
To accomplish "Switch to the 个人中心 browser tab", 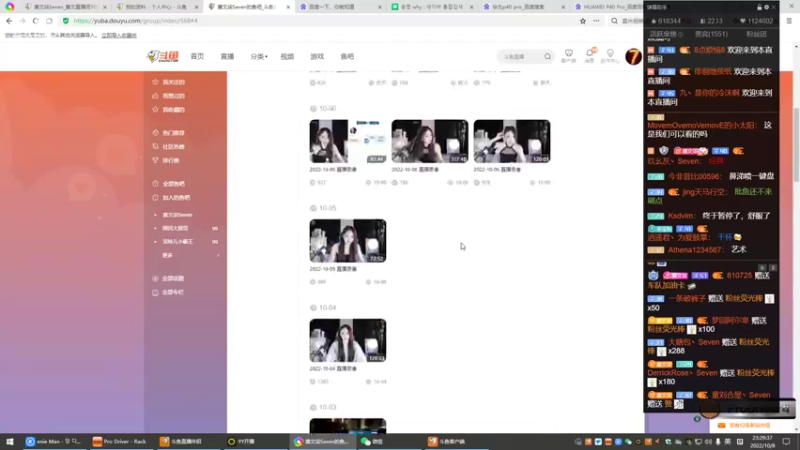I will [157, 7].
